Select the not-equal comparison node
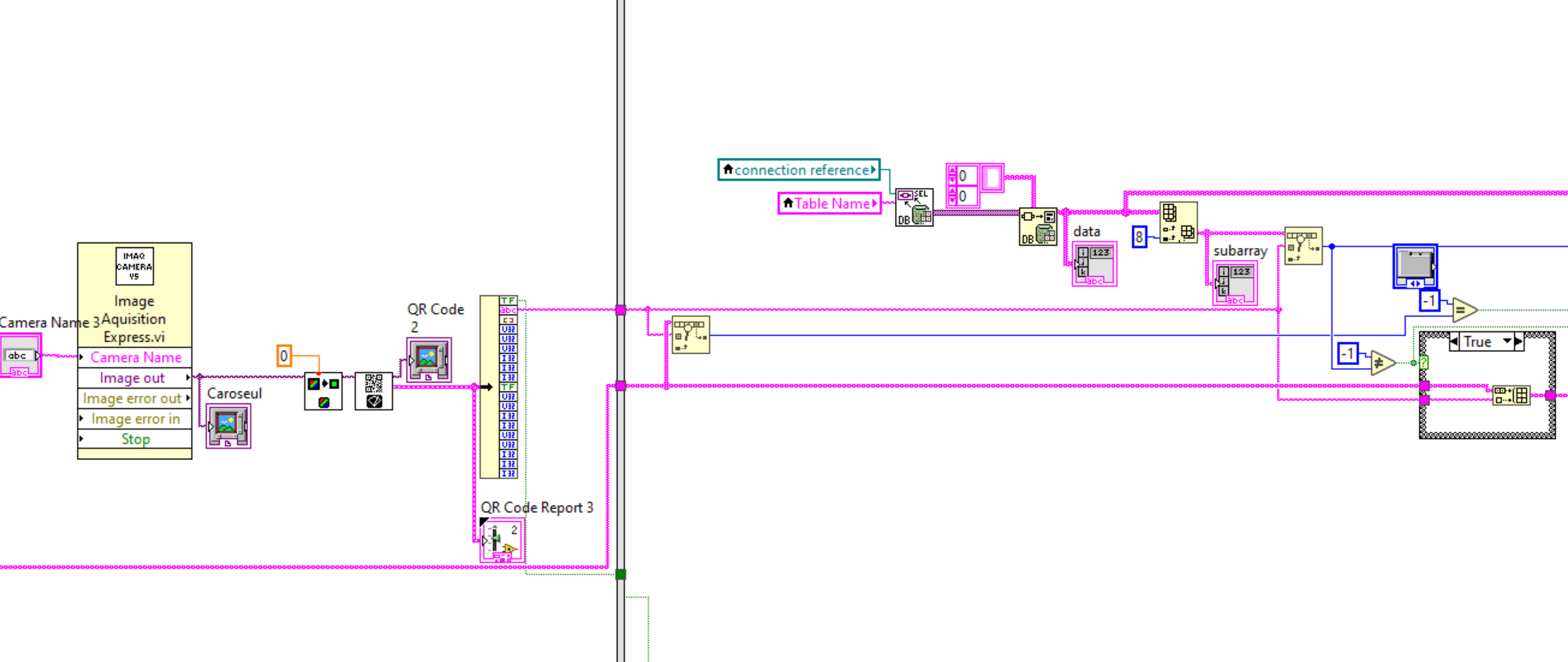Image resolution: width=1568 pixels, height=662 pixels. click(x=1382, y=363)
